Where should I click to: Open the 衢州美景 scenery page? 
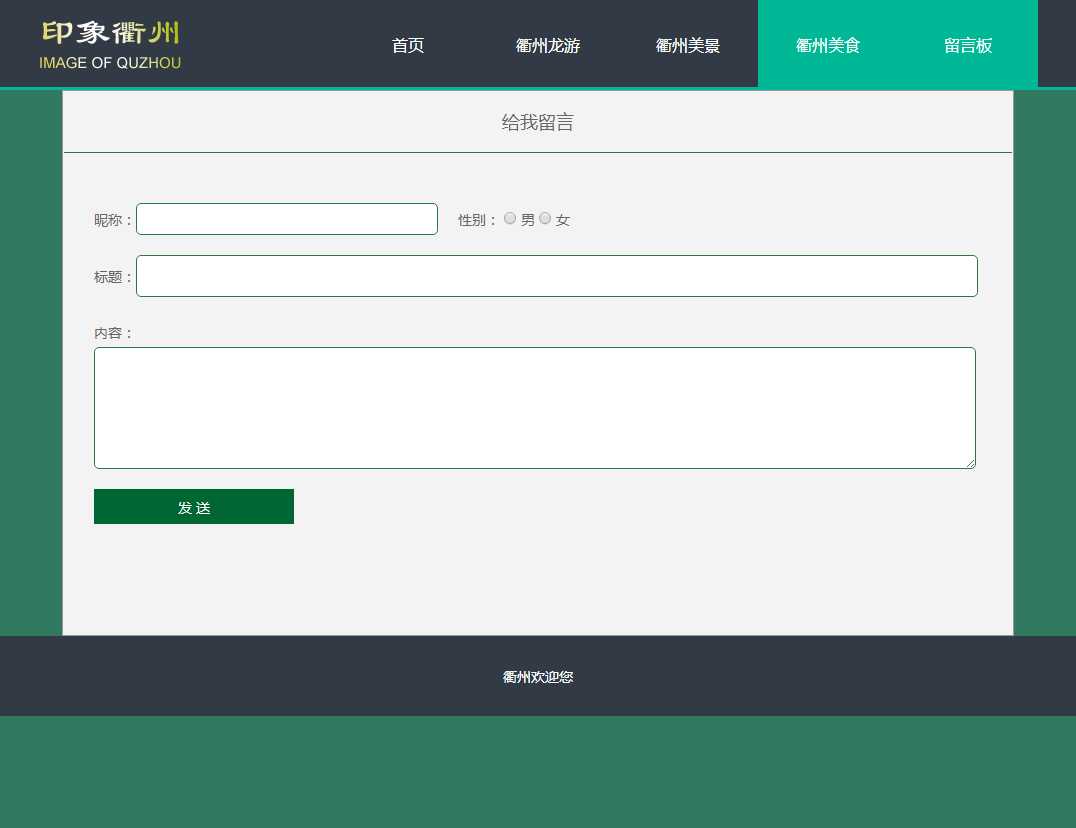click(688, 45)
